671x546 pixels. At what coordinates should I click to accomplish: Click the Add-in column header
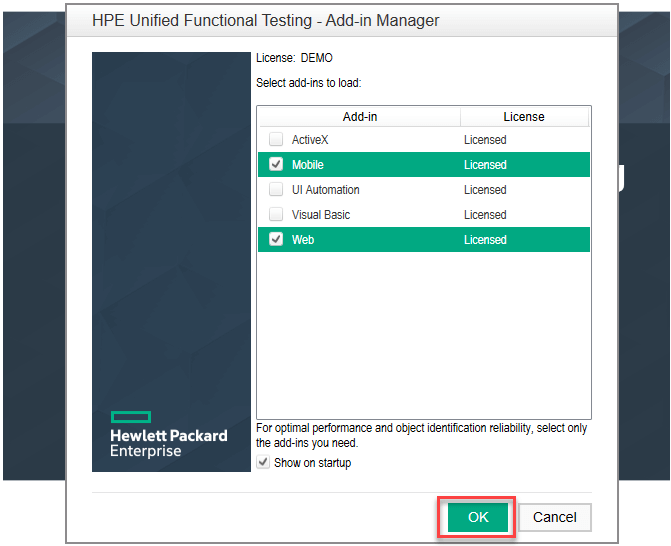tap(359, 117)
